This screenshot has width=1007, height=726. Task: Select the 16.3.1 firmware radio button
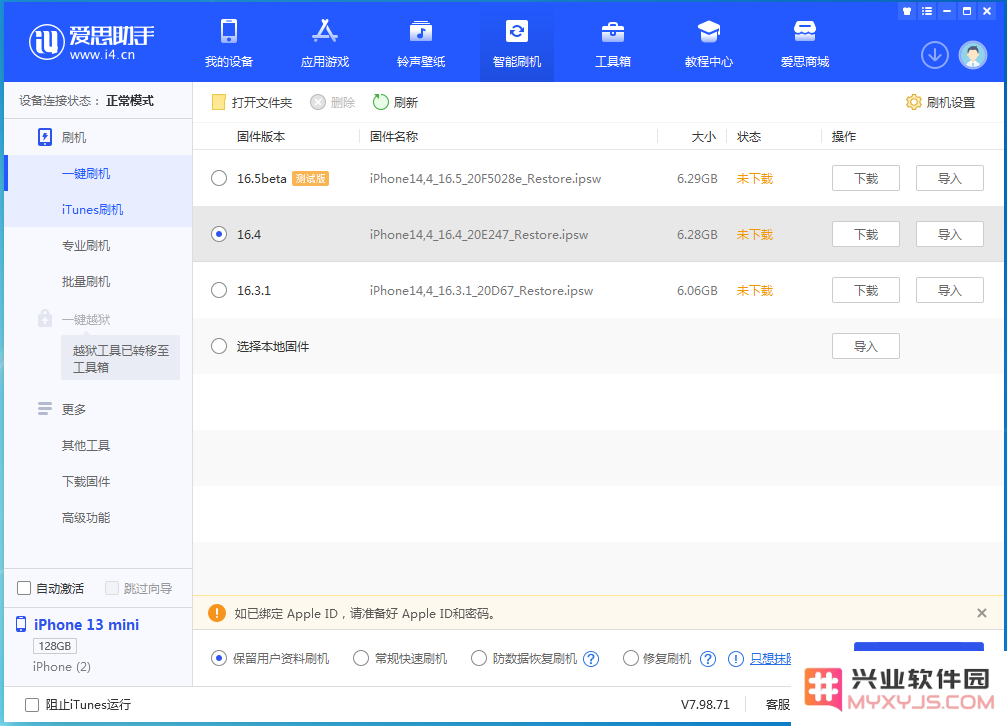coord(219,290)
